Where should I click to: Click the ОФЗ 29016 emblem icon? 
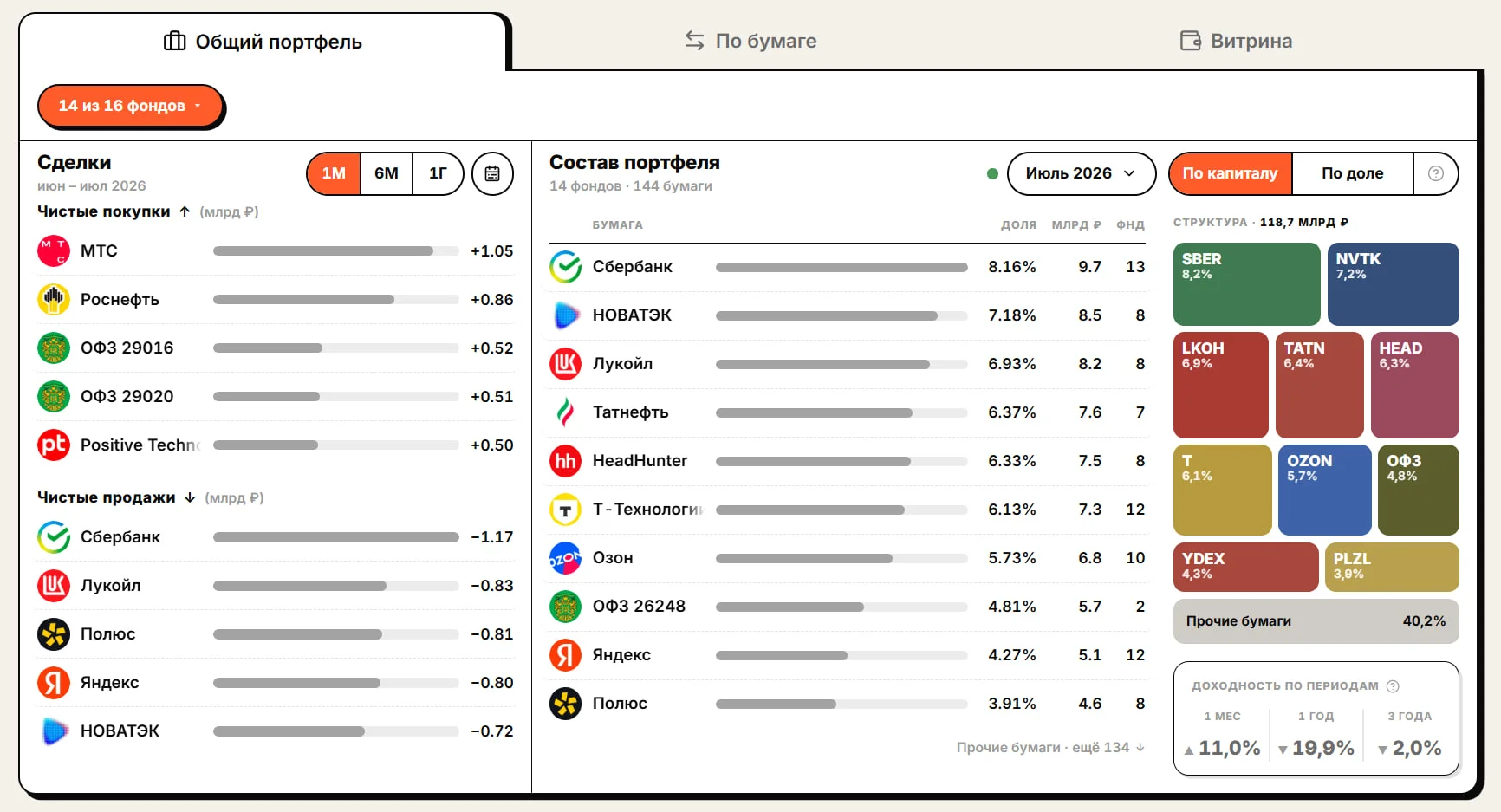[x=54, y=348]
